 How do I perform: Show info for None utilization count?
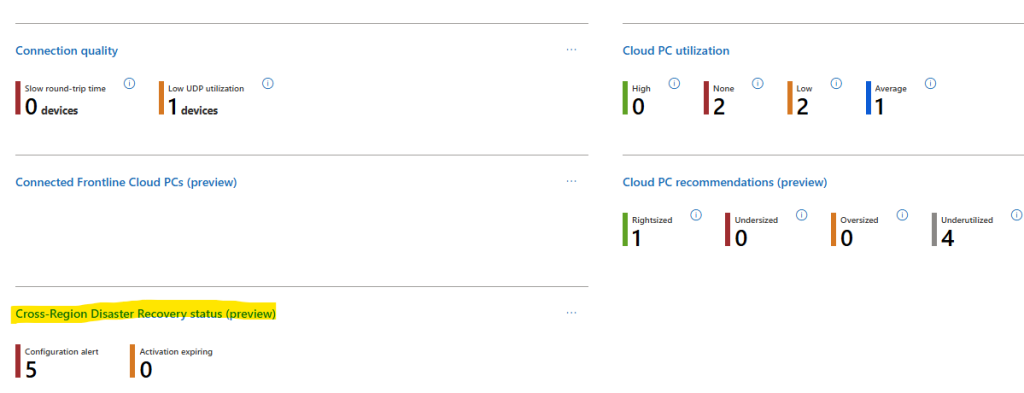(x=758, y=84)
